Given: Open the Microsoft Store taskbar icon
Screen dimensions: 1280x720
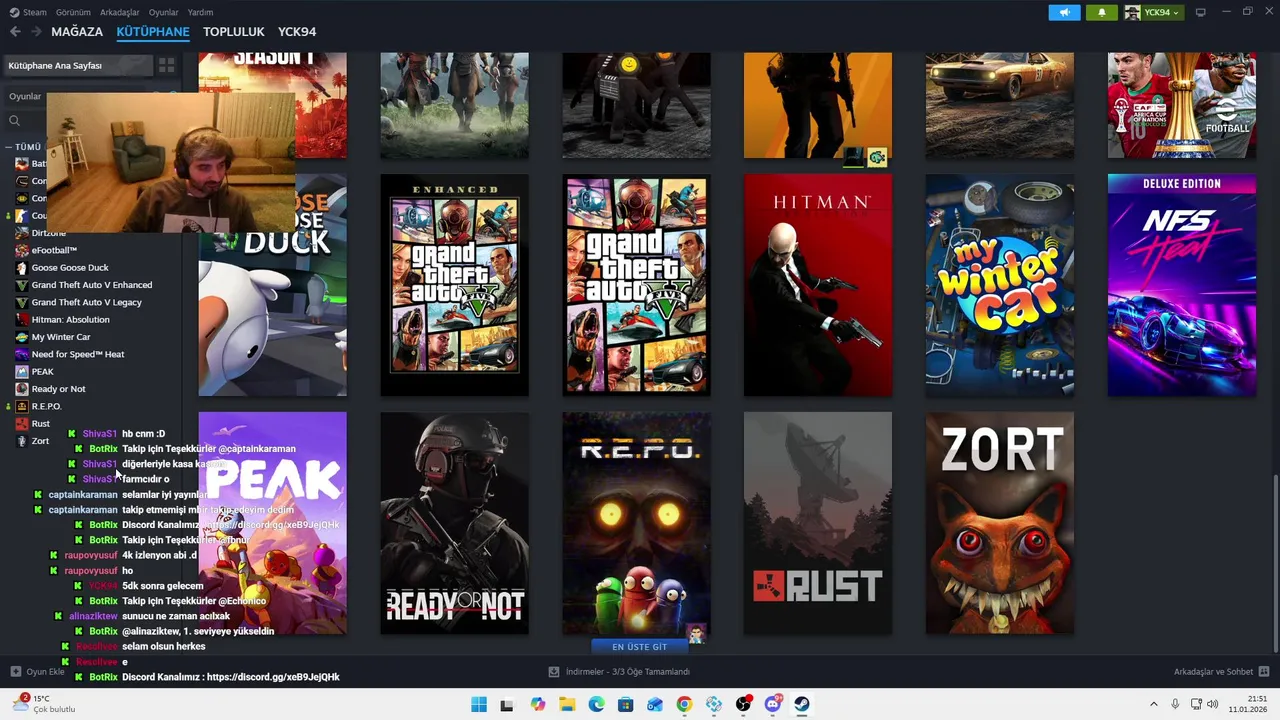Looking at the screenshot, I should [626, 705].
